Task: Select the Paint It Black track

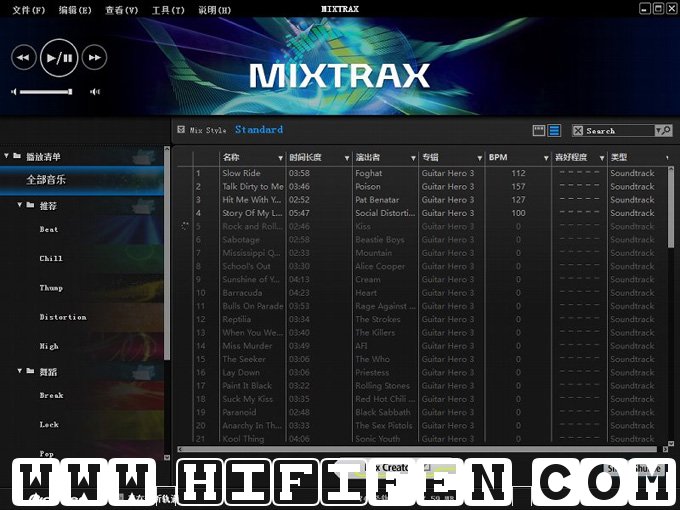Action: tap(247, 386)
